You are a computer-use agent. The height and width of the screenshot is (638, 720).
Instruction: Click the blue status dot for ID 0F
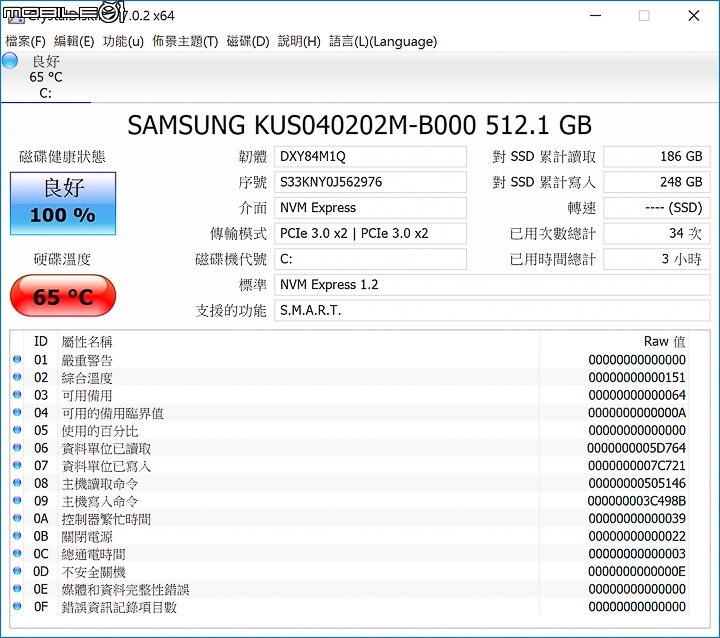pyautogui.click(x=17, y=606)
